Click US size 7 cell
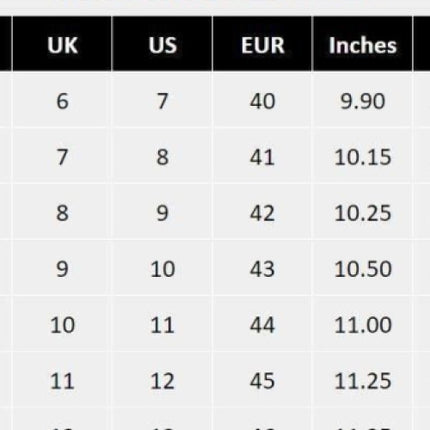This screenshot has width=430, height=430. pyautogui.click(x=162, y=101)
